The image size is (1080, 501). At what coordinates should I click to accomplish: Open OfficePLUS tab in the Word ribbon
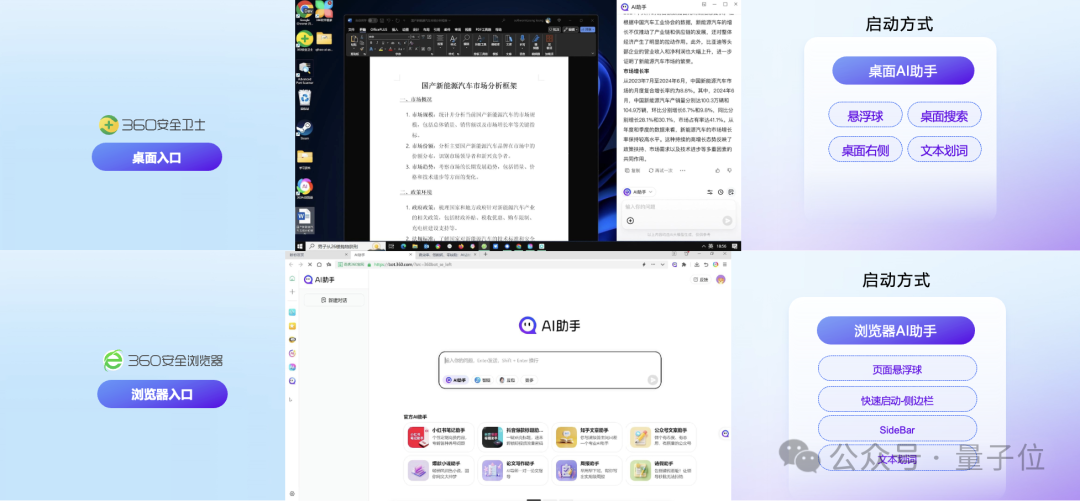click(379, 30)
